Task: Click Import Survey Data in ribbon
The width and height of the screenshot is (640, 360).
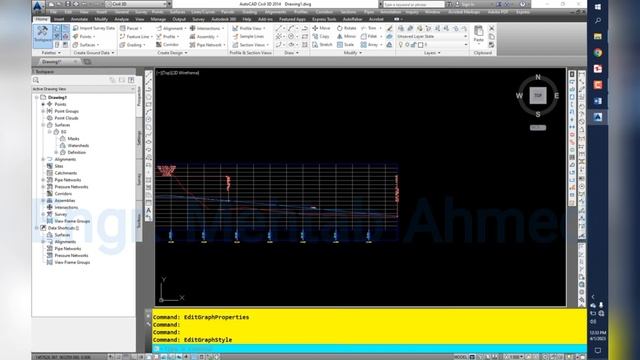Action: (x=94, y=28)
